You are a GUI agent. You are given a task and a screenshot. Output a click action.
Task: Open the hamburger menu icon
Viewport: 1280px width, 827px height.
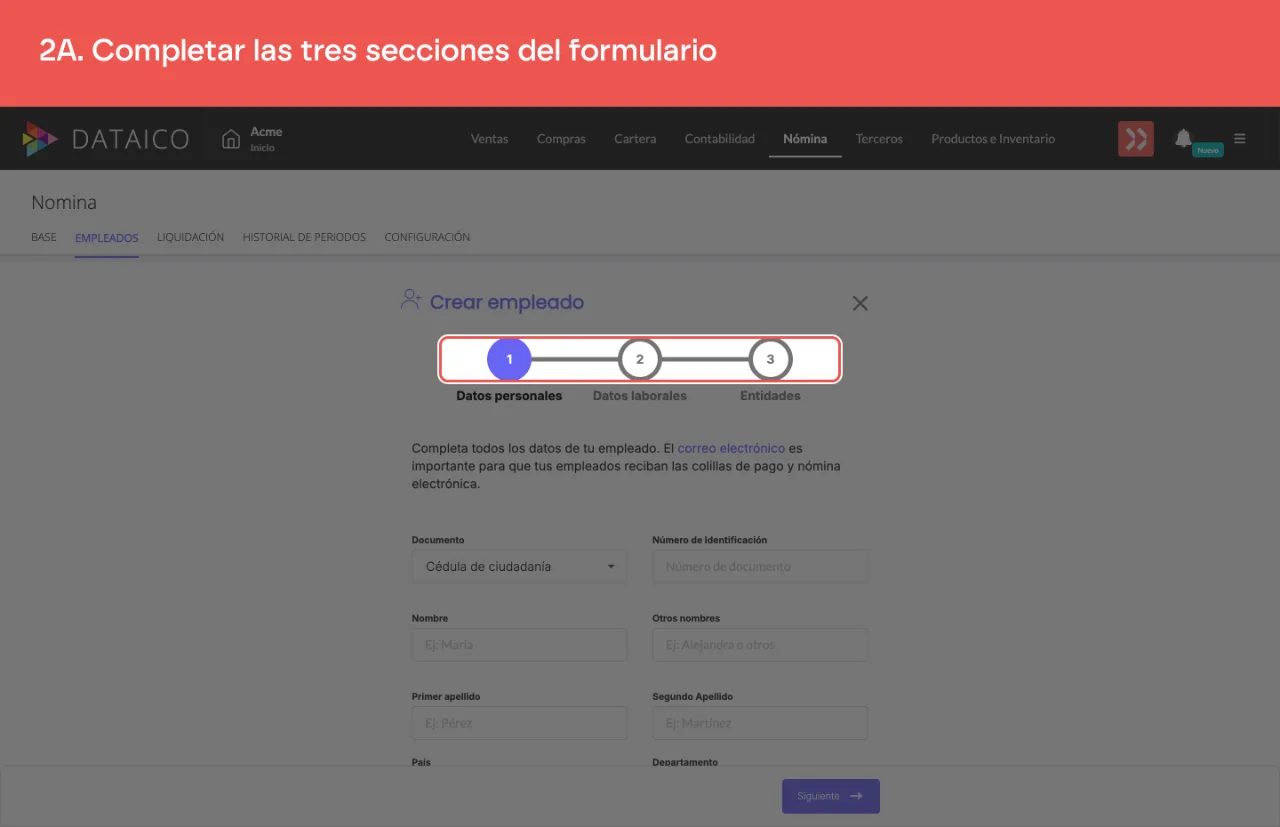point(1240,139)
